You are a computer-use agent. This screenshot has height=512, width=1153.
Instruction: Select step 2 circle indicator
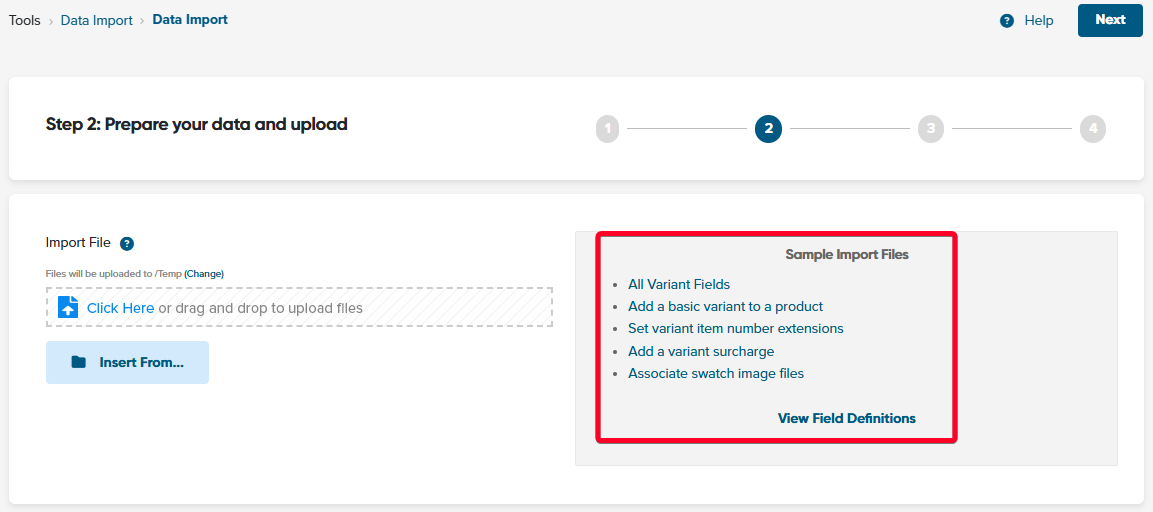pos(768,129)
